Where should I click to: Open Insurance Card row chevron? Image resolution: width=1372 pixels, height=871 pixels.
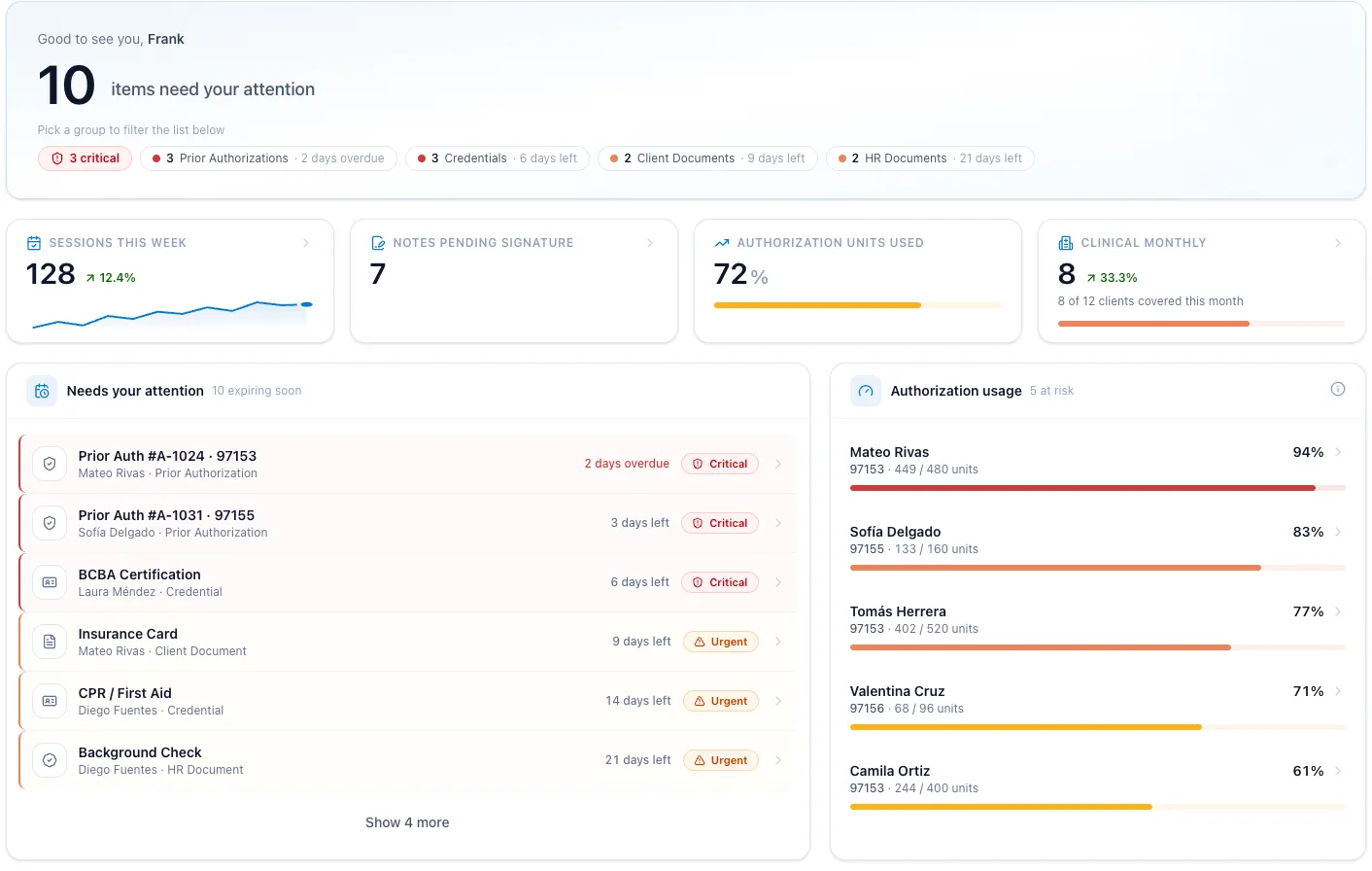click(778, 642)
